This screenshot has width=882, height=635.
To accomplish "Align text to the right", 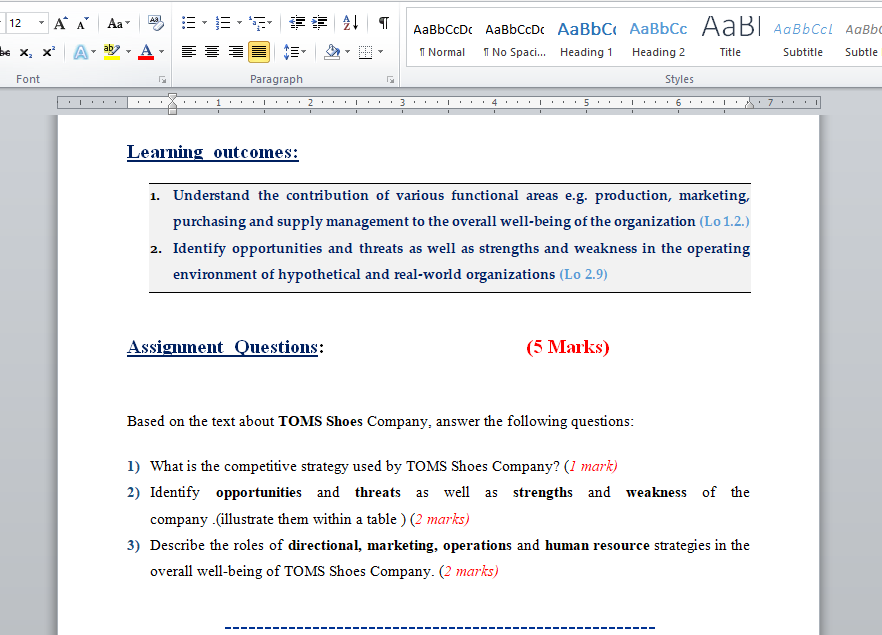I will tap(236, 52).
